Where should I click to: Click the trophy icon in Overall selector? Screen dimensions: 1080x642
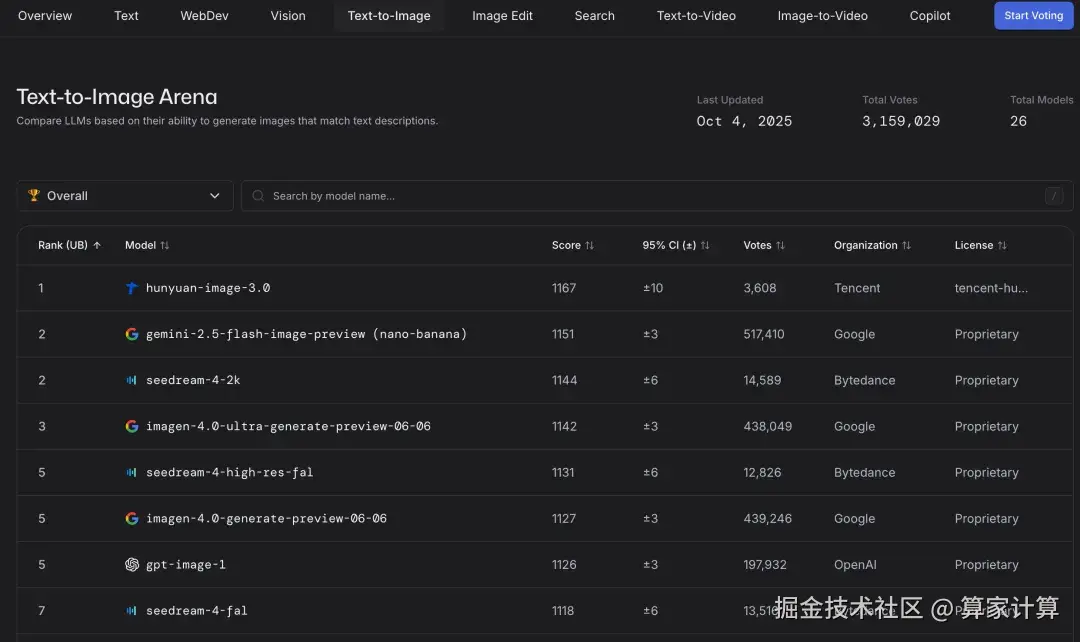pyautogui.click(x=33, y=196)
